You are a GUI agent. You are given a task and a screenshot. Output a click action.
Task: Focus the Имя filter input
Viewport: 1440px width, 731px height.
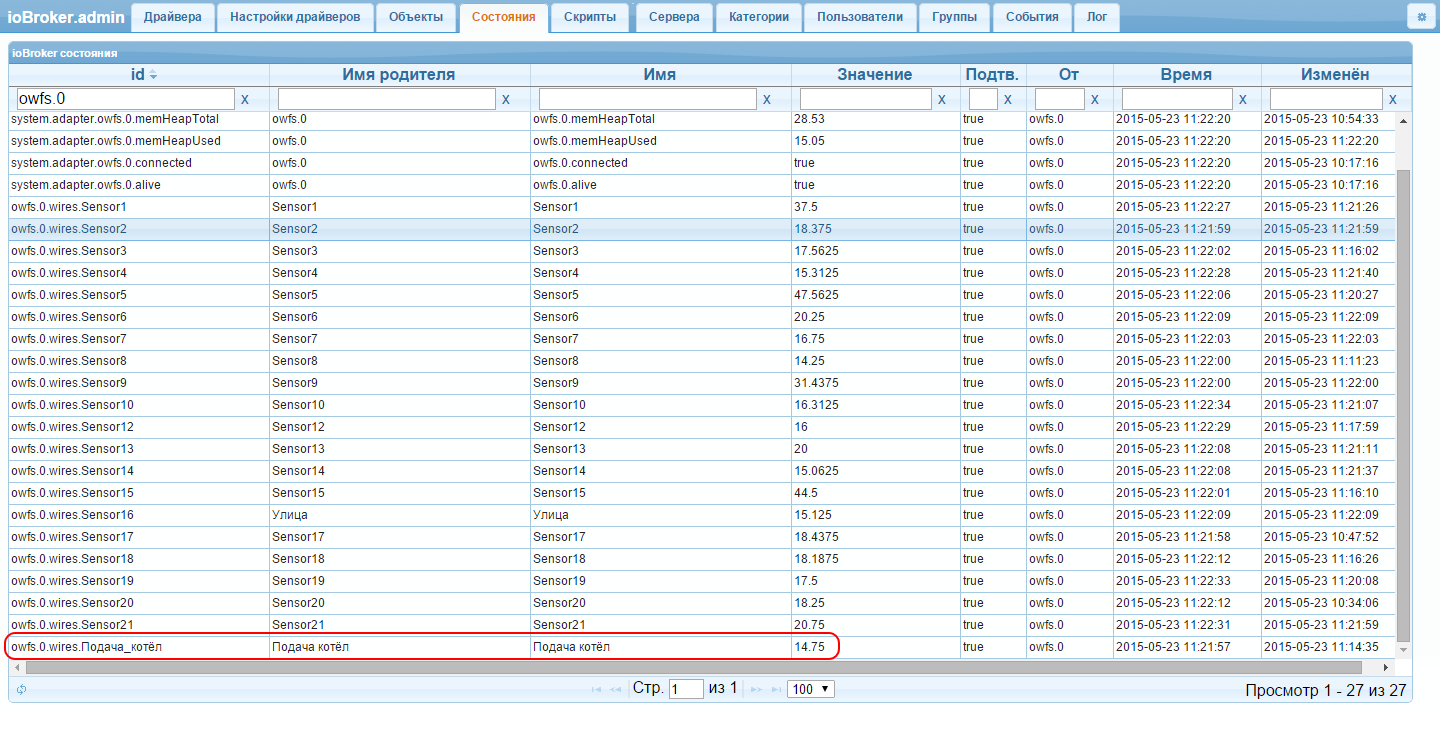647,99
